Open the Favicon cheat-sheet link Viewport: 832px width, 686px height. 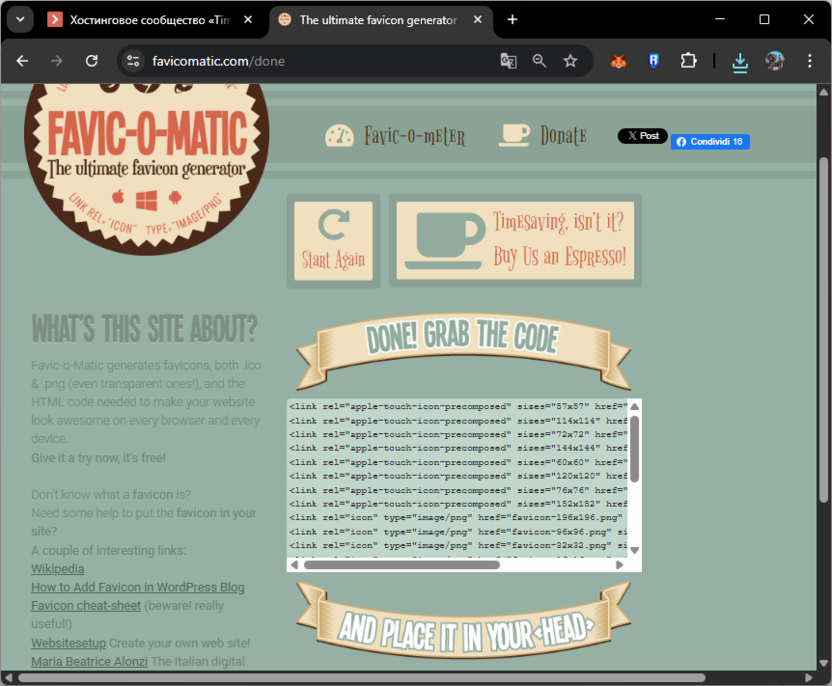(x=86, y=606)
